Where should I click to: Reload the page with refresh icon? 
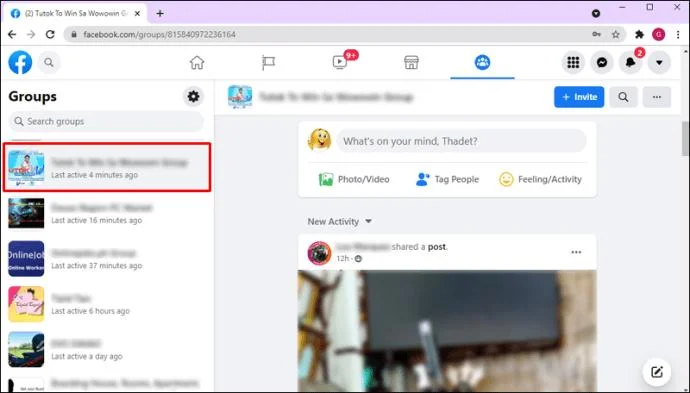coord(50,34)
